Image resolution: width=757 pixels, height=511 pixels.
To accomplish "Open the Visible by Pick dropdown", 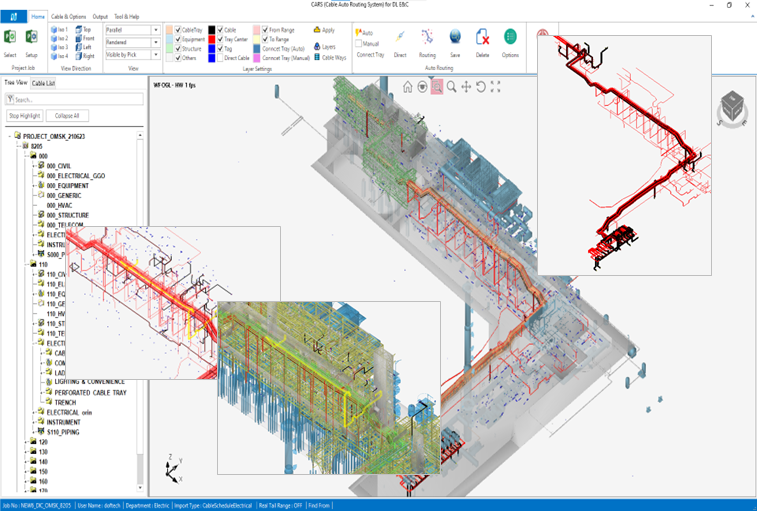I will point(156,54).
